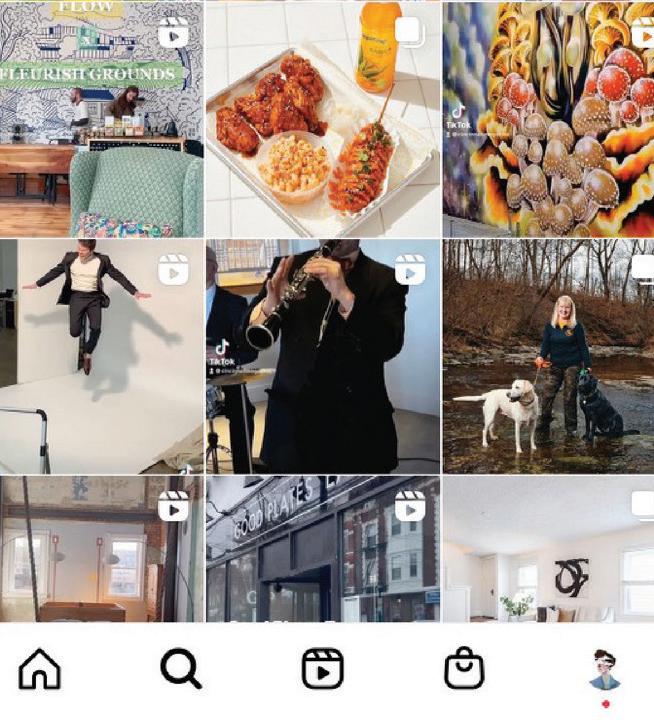The height and width of the screenshot is (724, 654).
Task: Open the Good Plates storefront video
Action: coord(323,549)
